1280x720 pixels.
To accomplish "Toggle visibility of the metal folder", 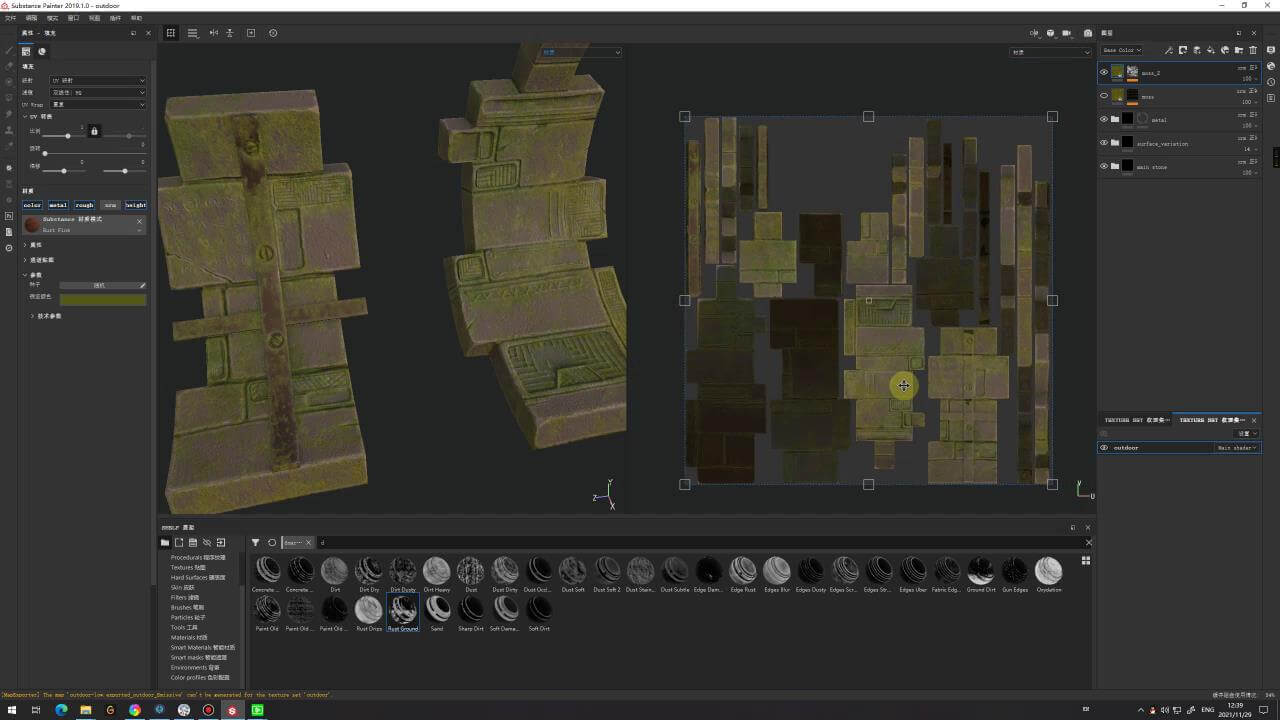I will (1104, 119).
